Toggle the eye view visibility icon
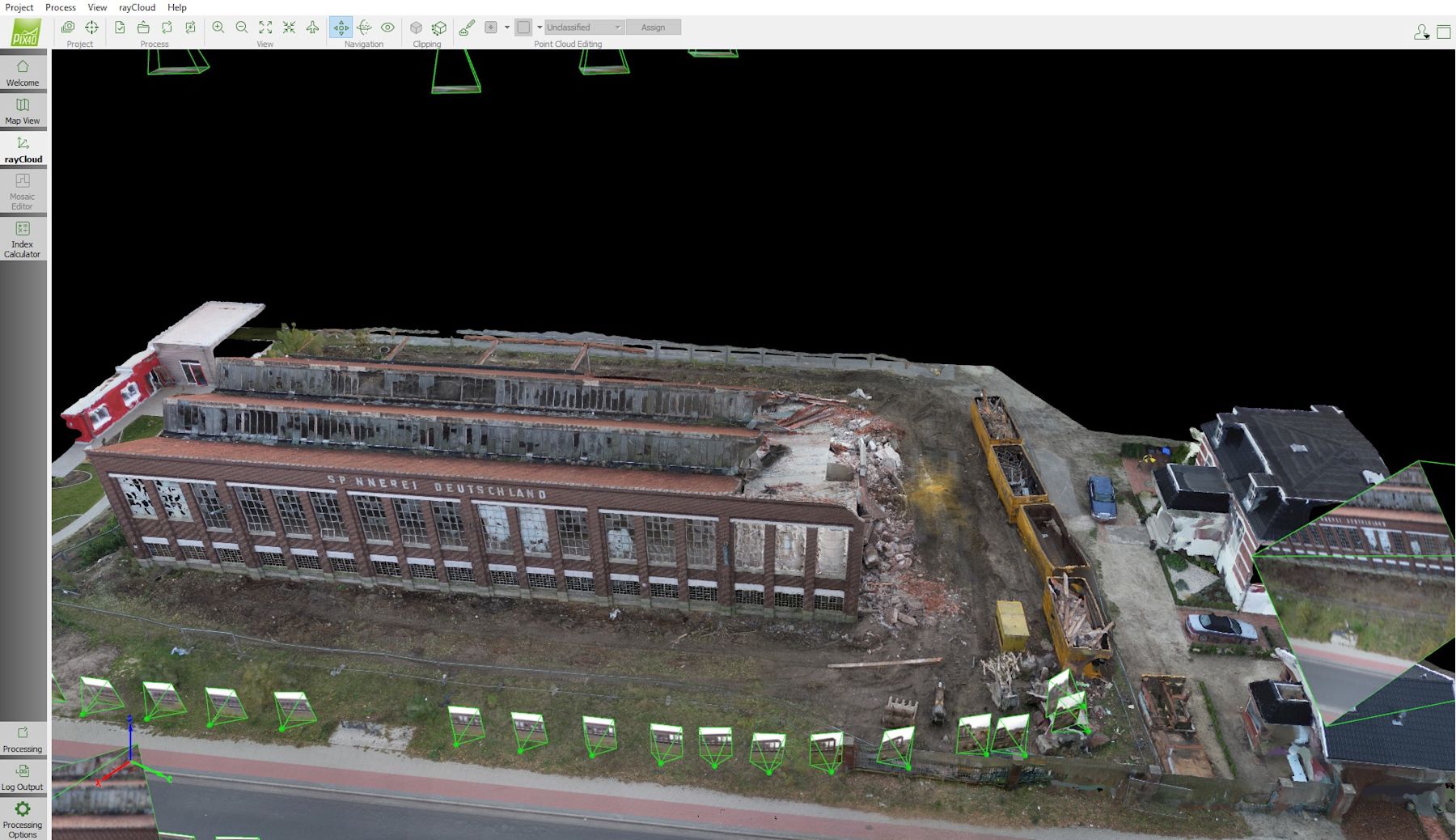Viewport: 1456px width, 840px height. click(x=388, y=27)
